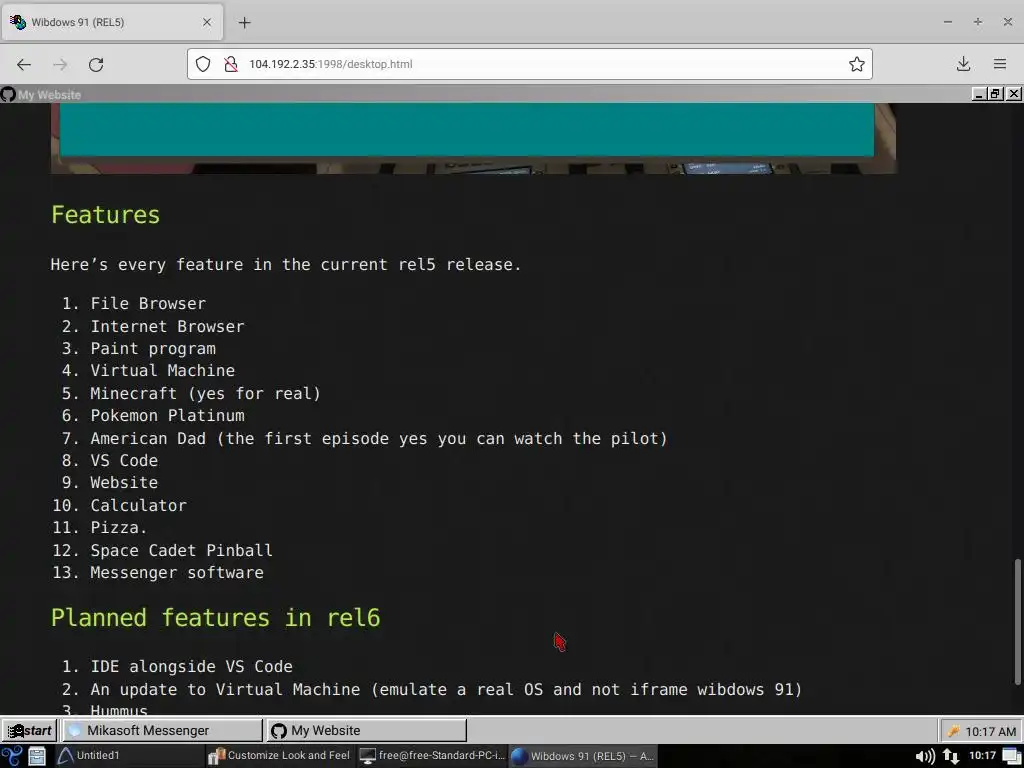The image size is (1024, 768).
Task: Click the favicon on the Wibdows 91 tab
Action: coord(18,22)
